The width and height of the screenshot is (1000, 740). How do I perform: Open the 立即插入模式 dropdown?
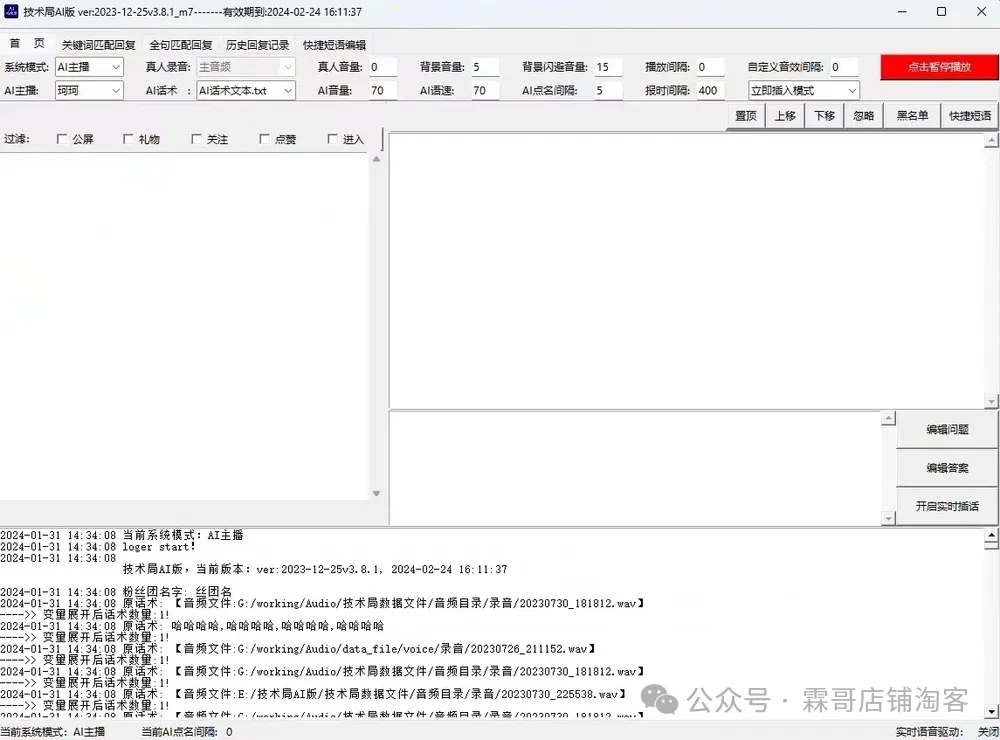(x=803, y=90)
